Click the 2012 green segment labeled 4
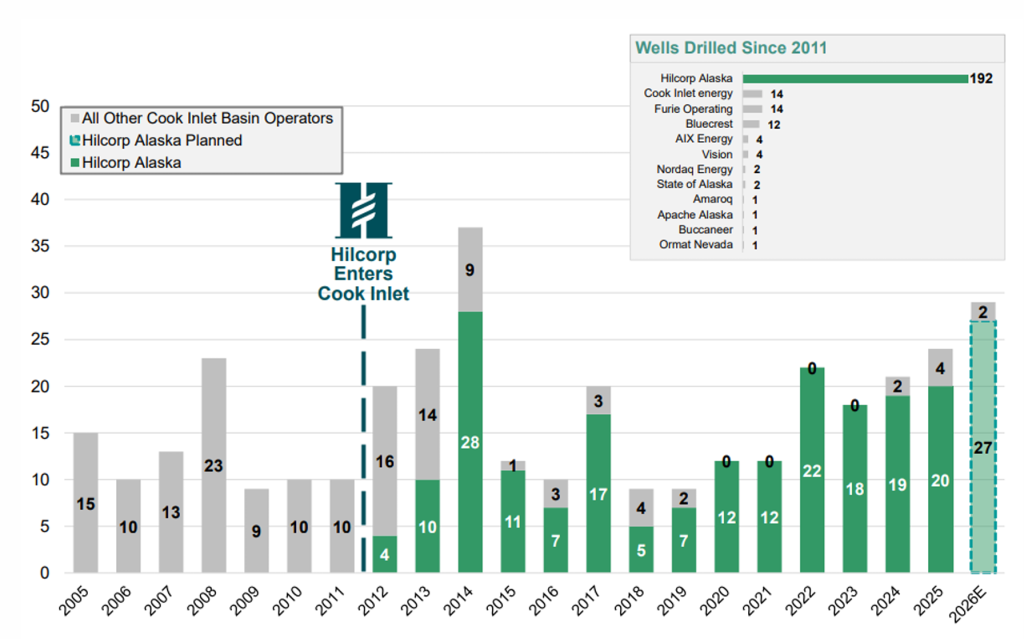Viewport: 1024px width, 639px height. click(385, 554)
